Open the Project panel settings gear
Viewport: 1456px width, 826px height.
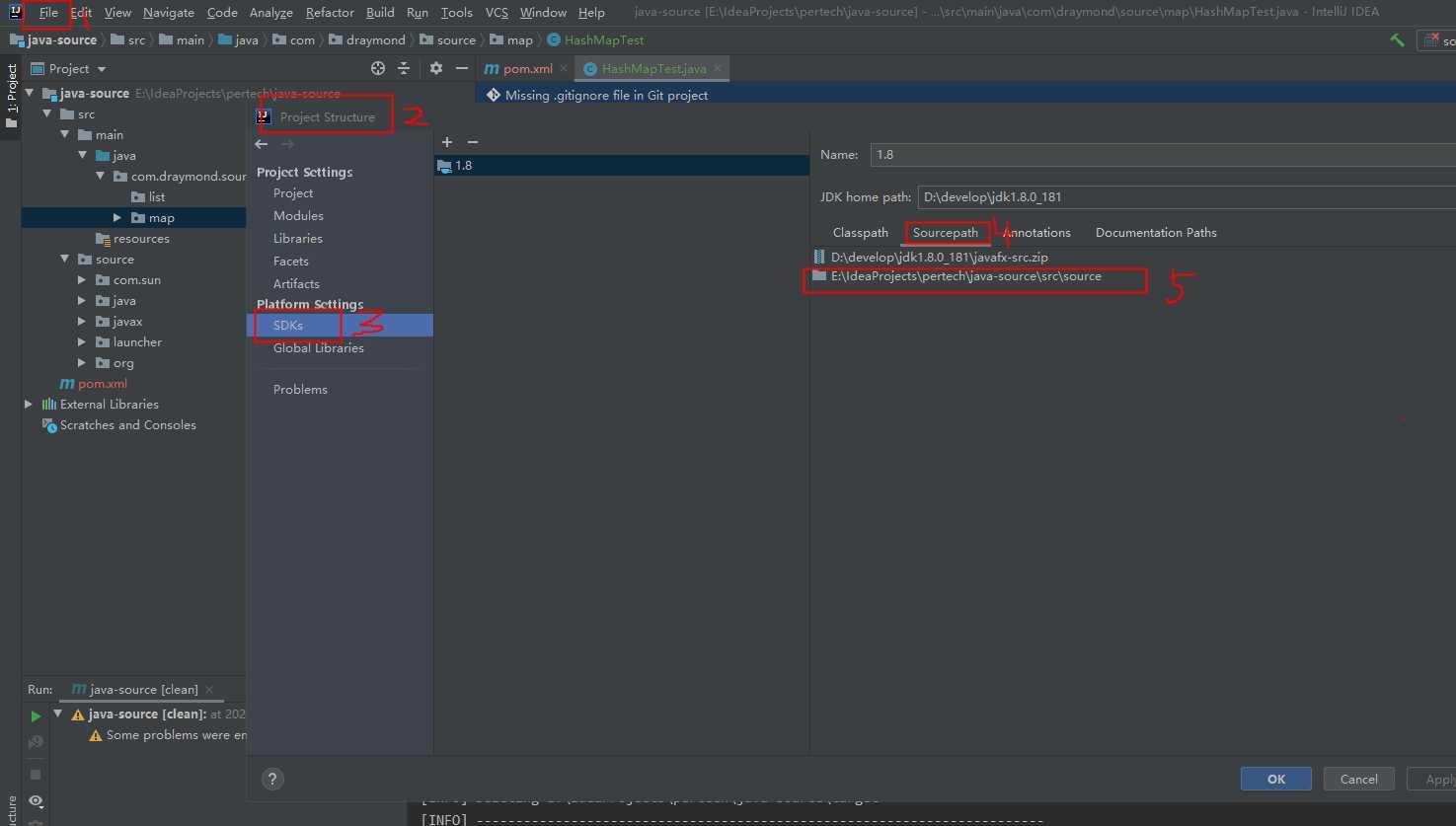click(x=436, y=69)
